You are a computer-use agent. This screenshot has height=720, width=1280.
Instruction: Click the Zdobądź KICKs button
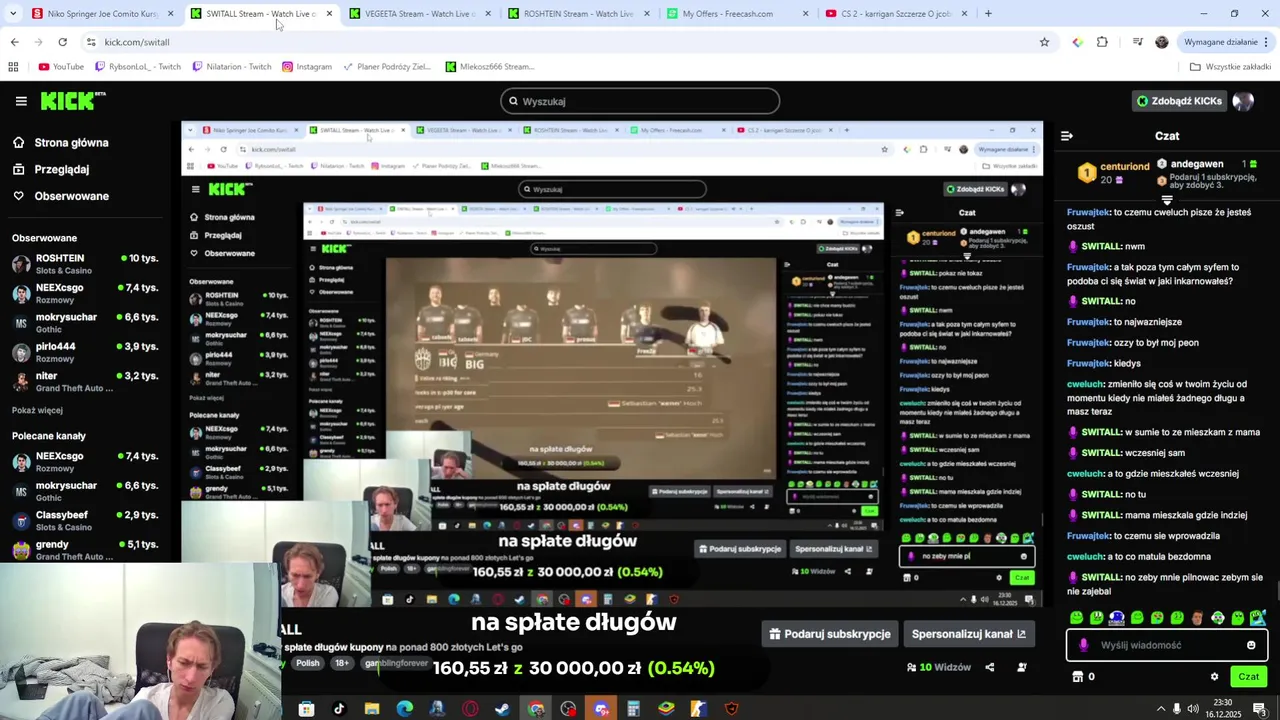pyautogui.click(x=1179, y=101)
